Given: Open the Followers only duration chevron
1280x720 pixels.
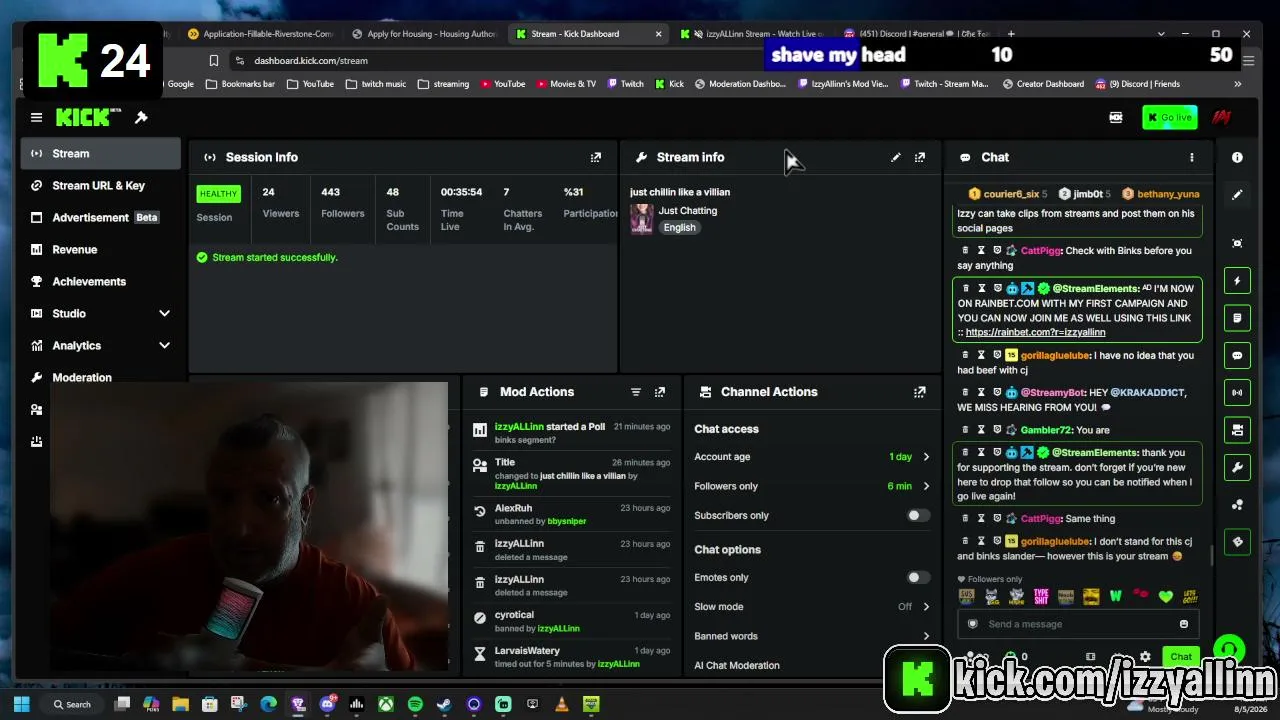Looking at the screenshot, I should [926, 486].
